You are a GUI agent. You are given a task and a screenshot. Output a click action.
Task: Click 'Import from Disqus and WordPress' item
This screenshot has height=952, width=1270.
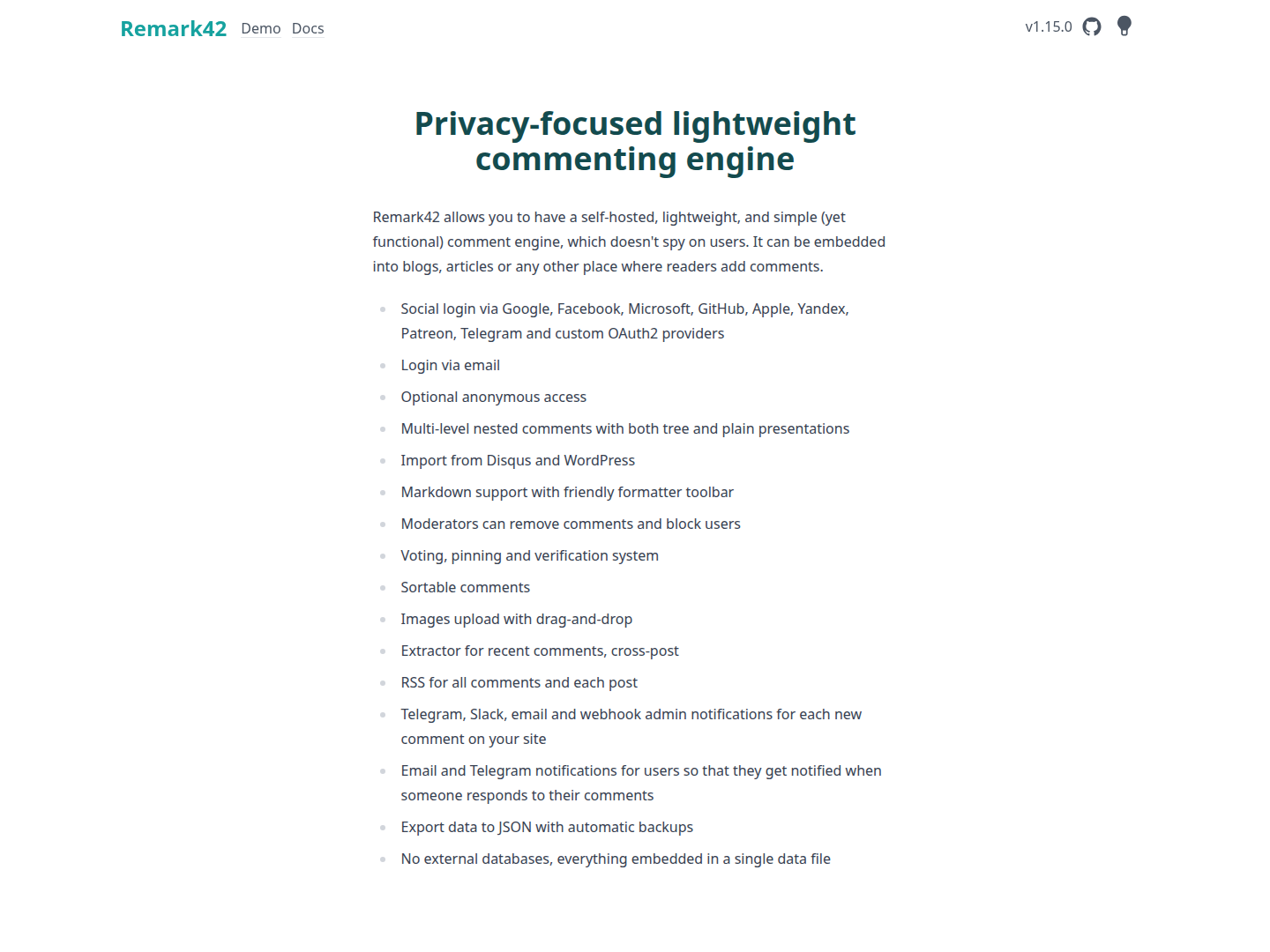pyautogui.click(x=518, y=460)
